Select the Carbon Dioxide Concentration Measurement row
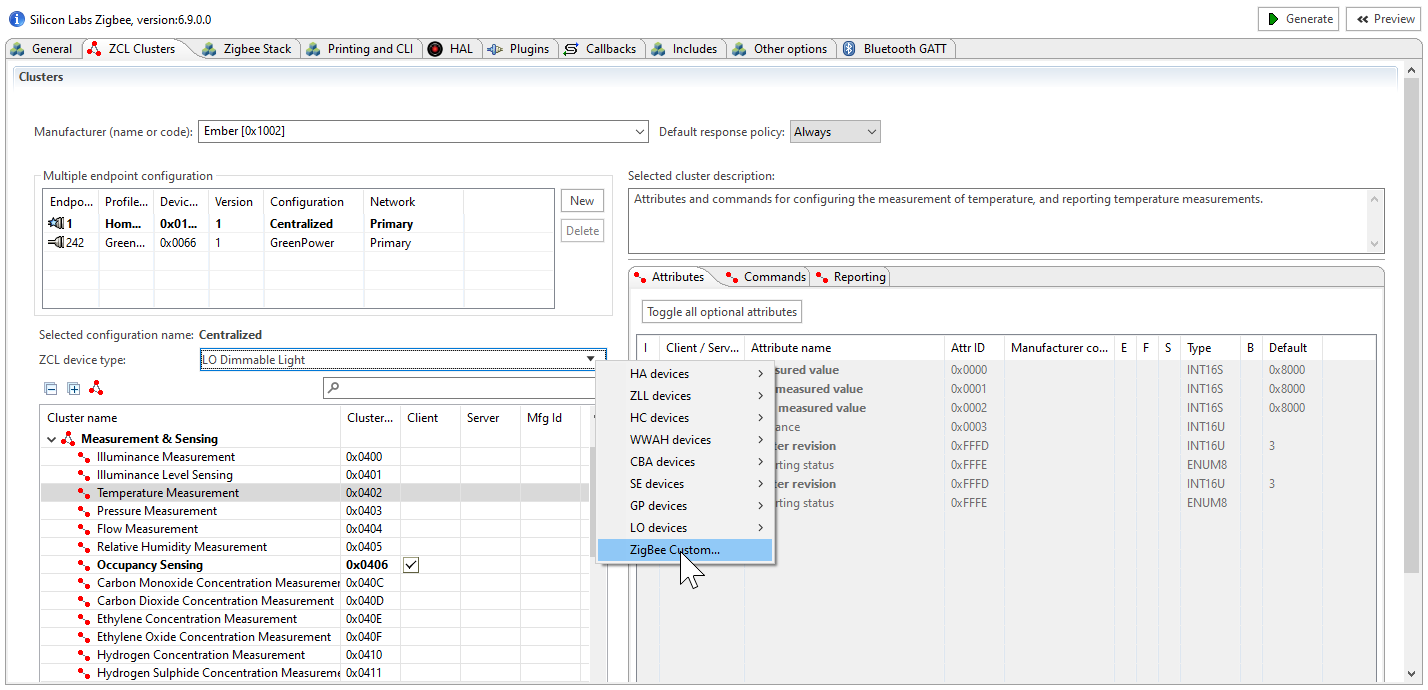Viewport: 1428px width, 690px height. (x=315, y=601)
